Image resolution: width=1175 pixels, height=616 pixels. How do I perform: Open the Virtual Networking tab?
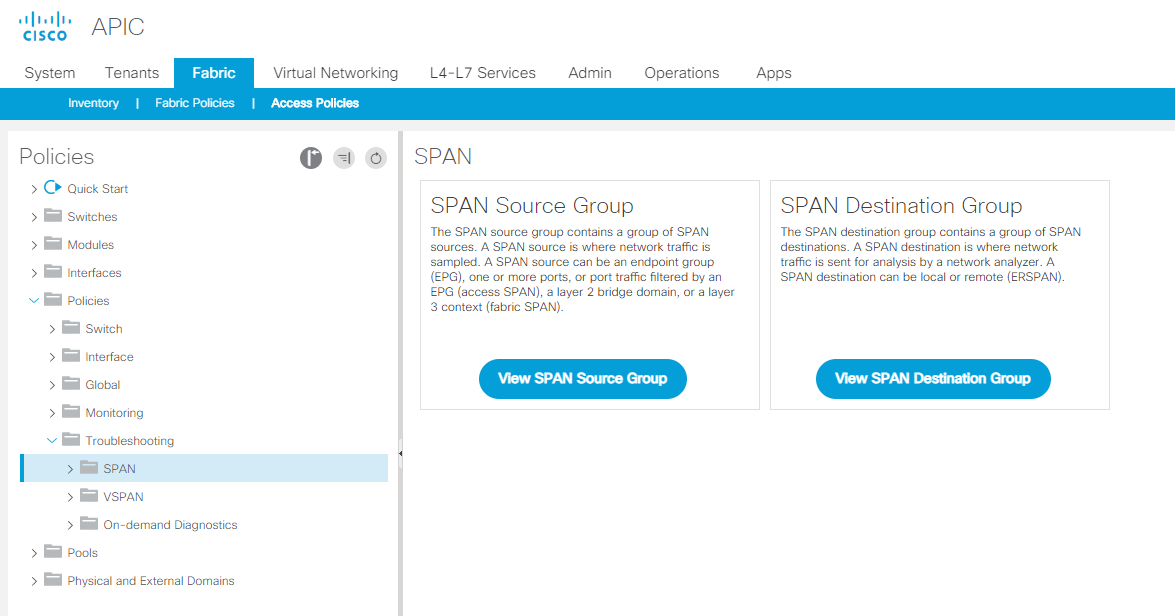click(336, 73)
